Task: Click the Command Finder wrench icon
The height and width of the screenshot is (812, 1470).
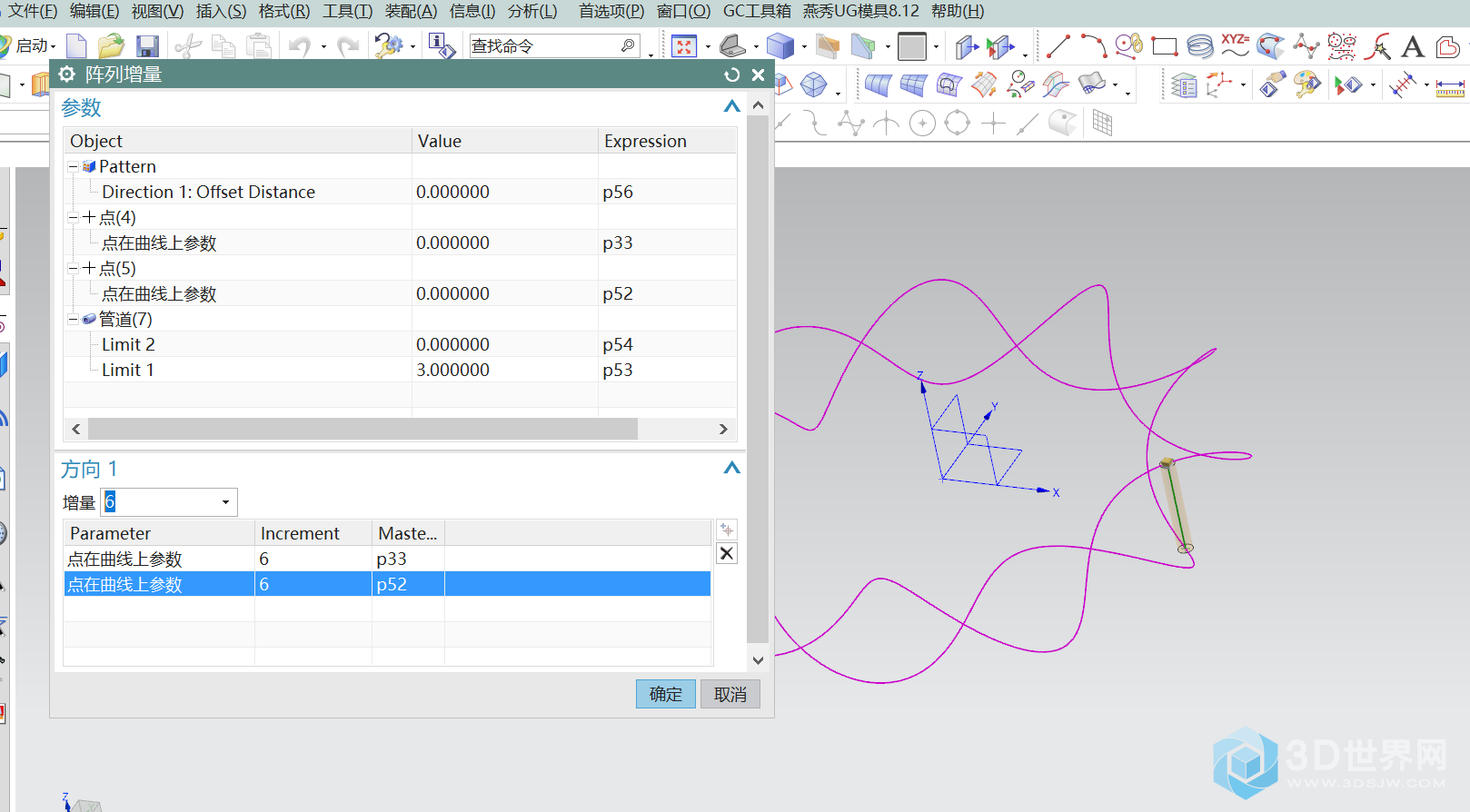Action: tap(389, 45)
